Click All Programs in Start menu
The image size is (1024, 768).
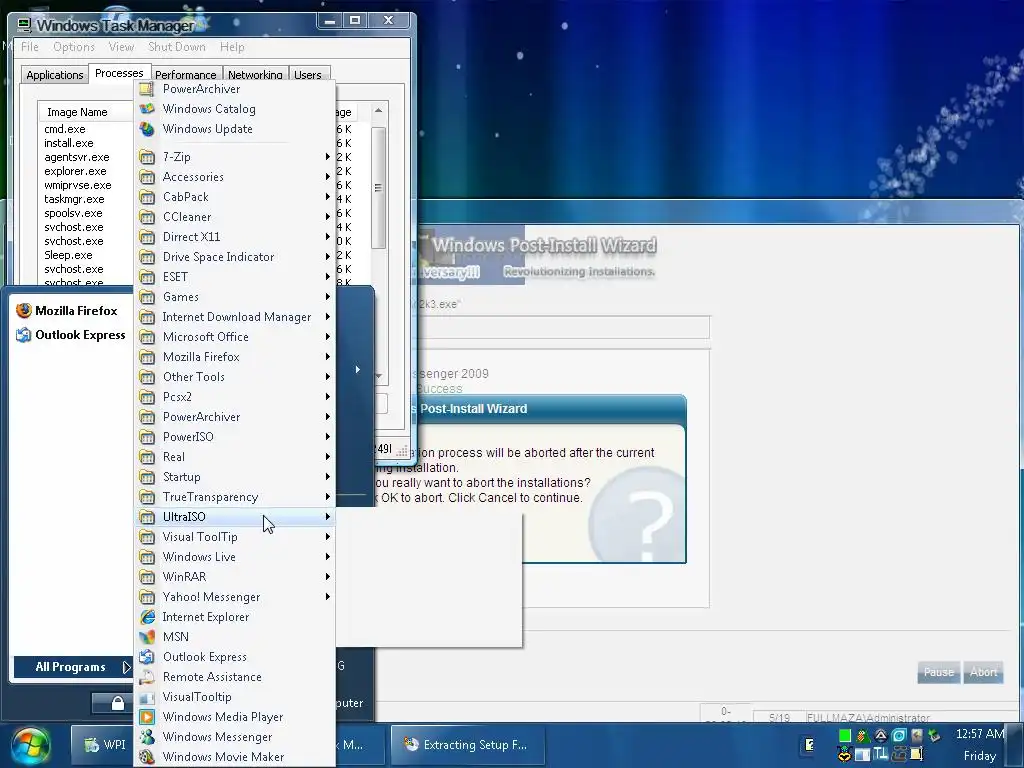[x=73, y=667]
